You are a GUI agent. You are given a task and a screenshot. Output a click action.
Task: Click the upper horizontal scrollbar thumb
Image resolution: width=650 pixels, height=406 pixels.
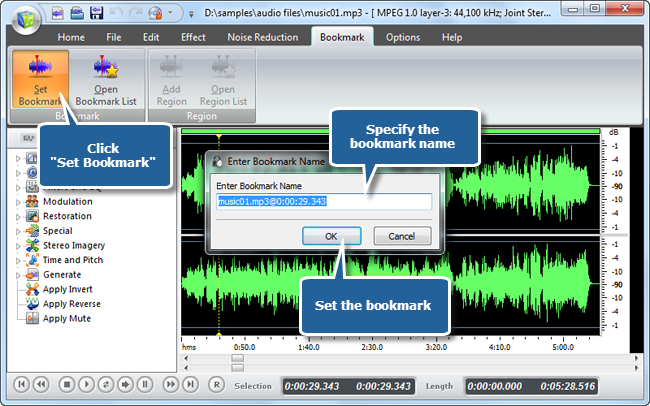pos(238,358)
